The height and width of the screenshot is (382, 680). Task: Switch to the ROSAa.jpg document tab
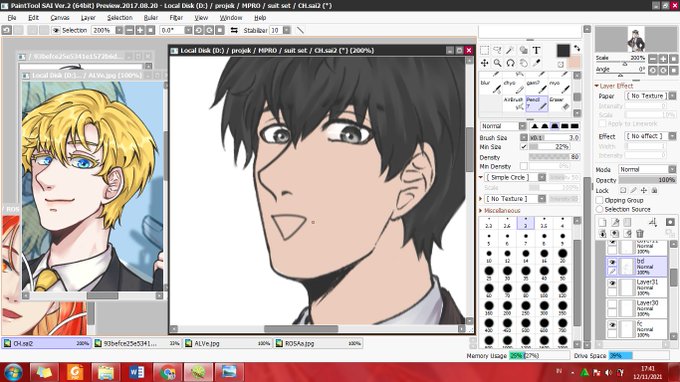319,343
